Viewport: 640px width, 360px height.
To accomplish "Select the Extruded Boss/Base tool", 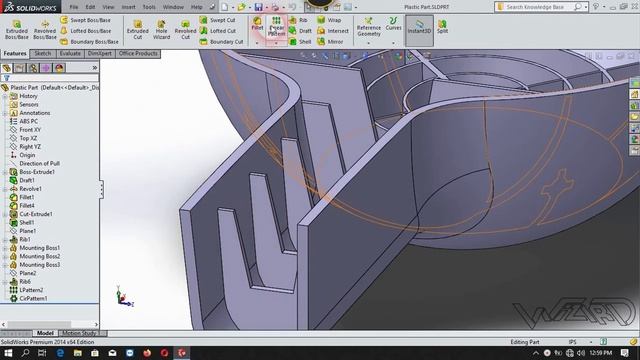I will click(x=17, y=30).
